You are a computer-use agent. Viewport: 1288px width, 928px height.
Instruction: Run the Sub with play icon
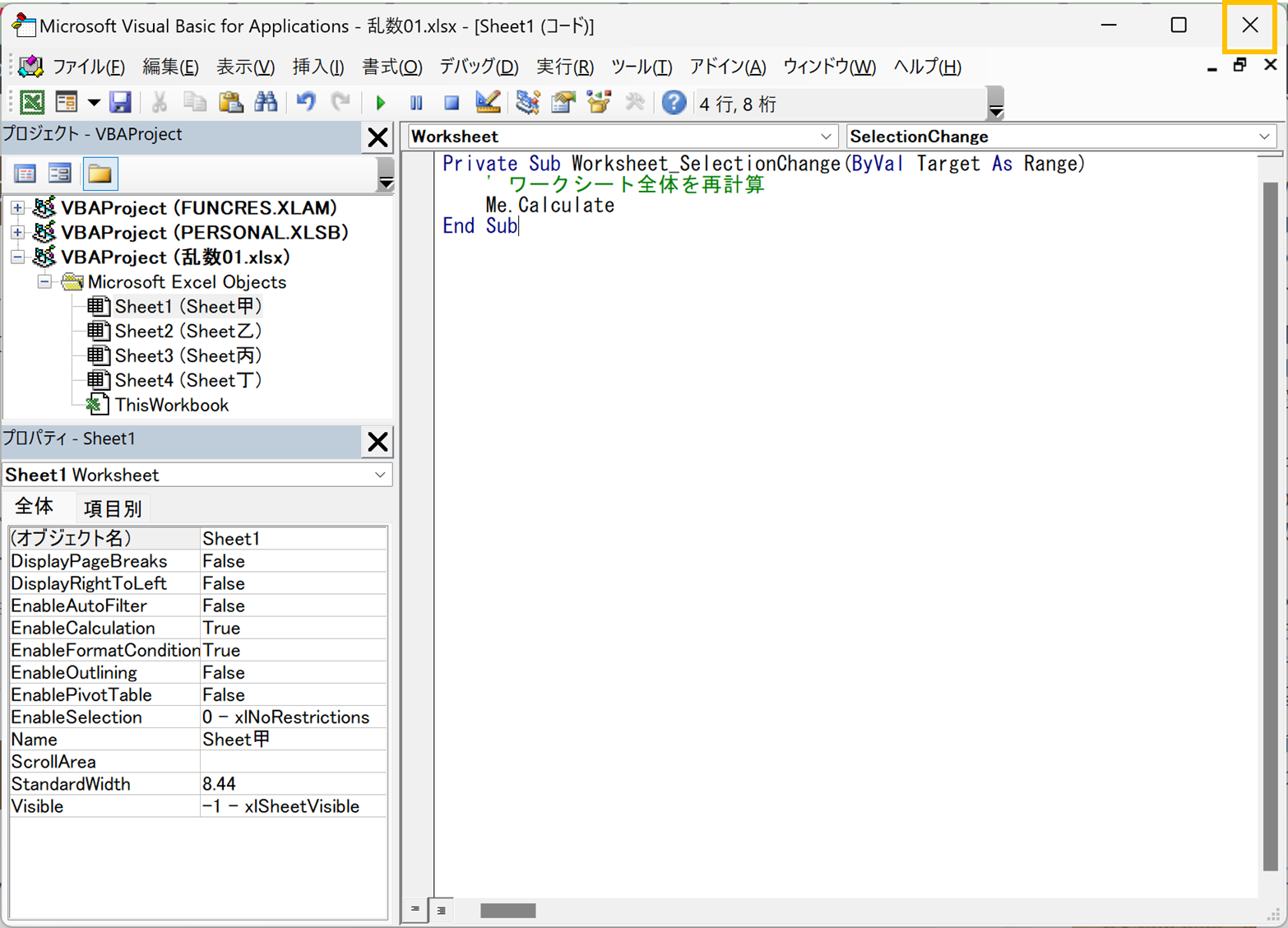[381, 103]
